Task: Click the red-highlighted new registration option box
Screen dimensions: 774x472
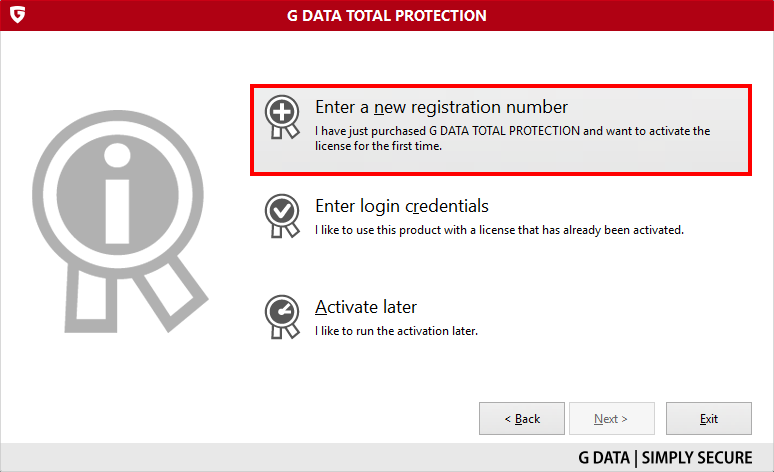Action: click(501, 130)
